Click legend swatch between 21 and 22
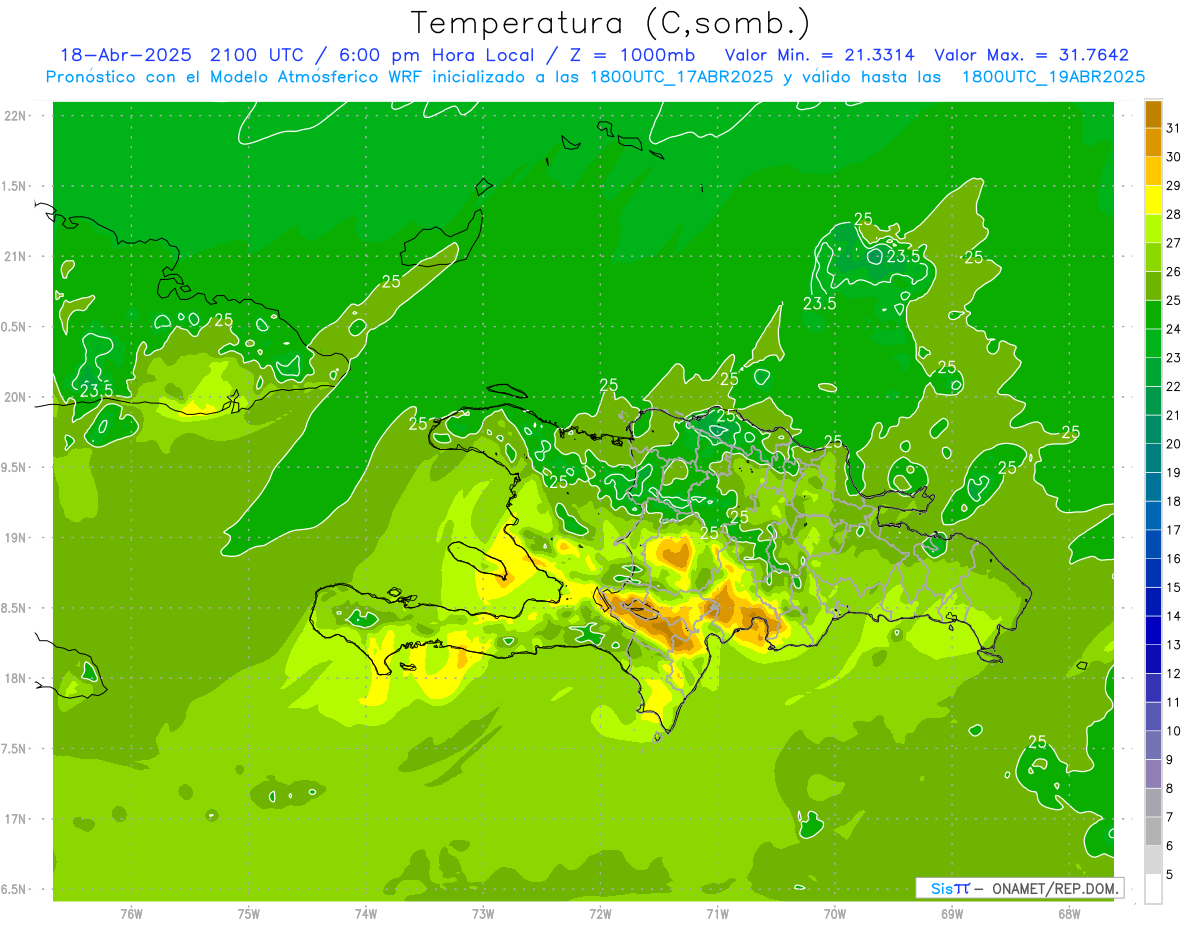The height and width of the screenshot is (927, 1200). [x=1153, y=401]
